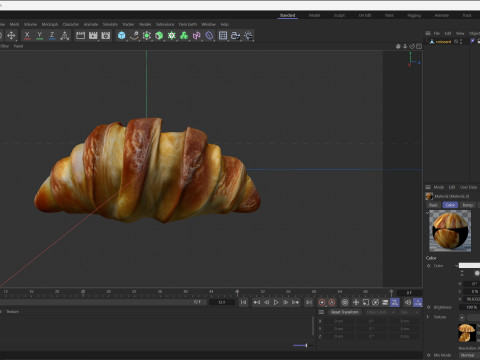
Task: Click the pink Deformer icon
Action: [197, 35]
